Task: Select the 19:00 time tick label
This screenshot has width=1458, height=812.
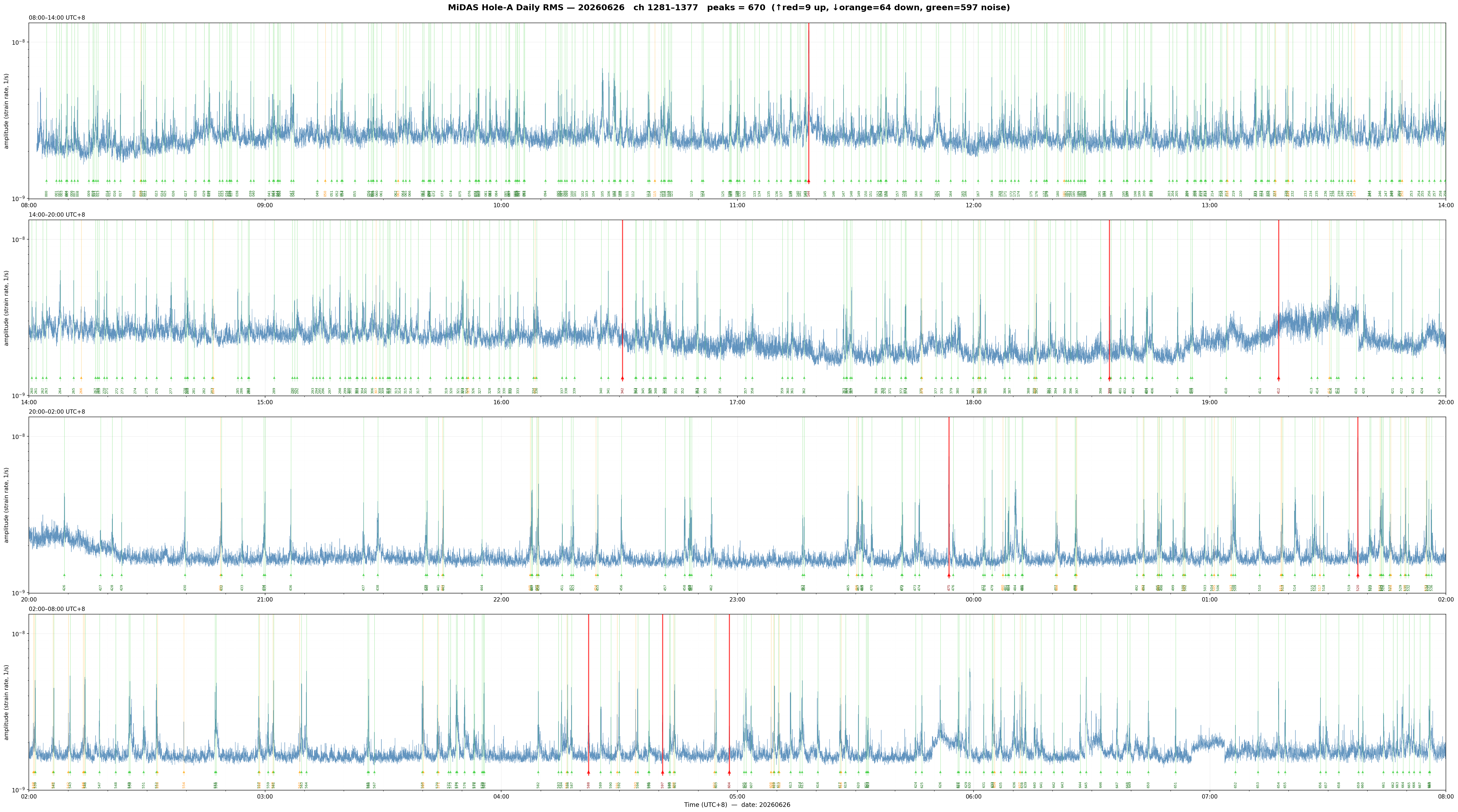Action: [x=1210, y=402]
